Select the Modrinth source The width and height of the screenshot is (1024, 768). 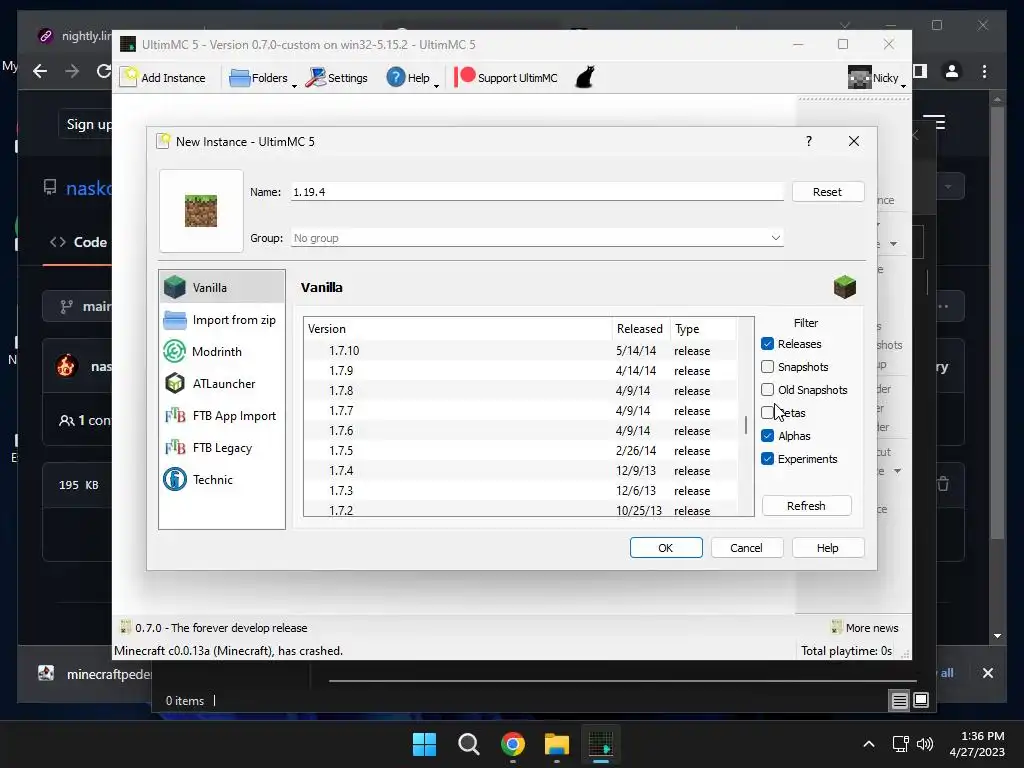(x=222, y=351)
